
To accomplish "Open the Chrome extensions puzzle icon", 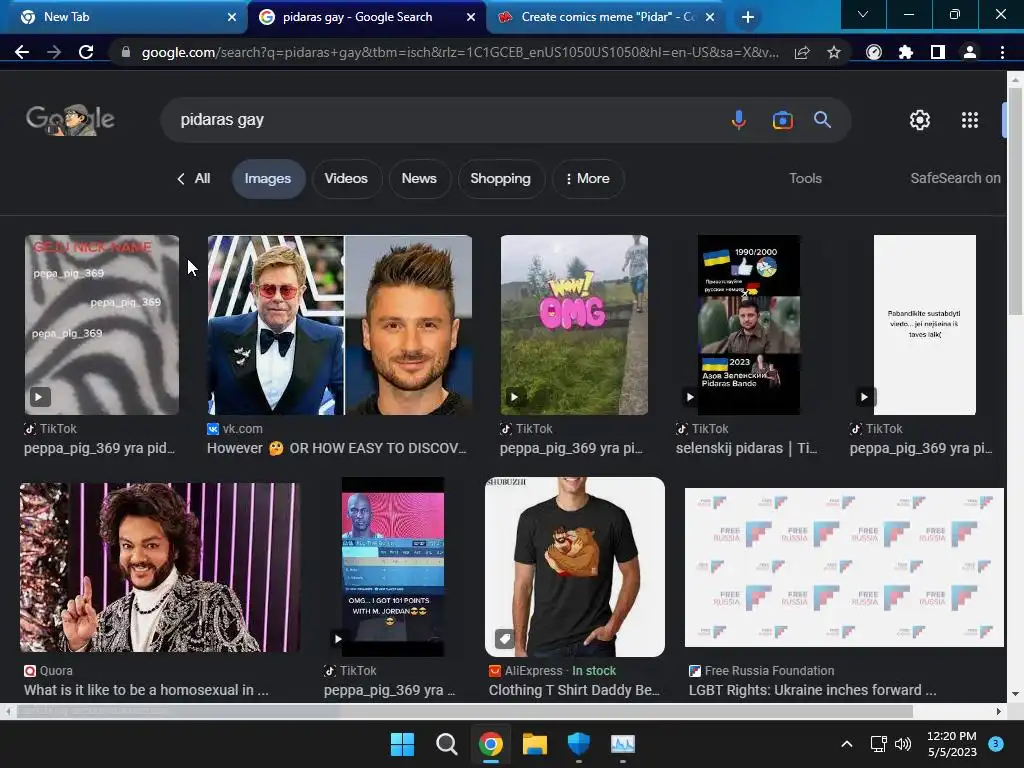I will click(x=906, y=52).
